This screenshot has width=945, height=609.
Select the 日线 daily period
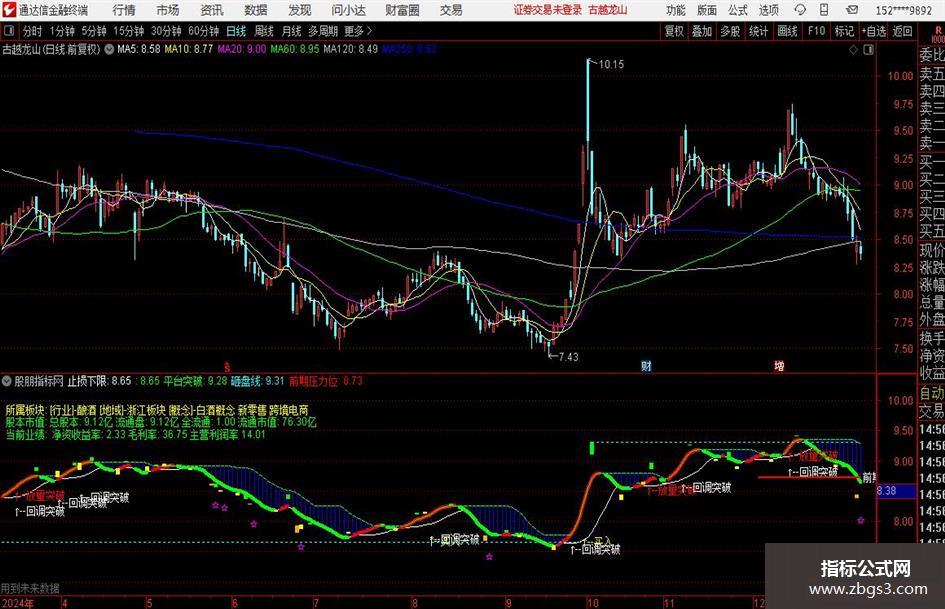point(236,31)
